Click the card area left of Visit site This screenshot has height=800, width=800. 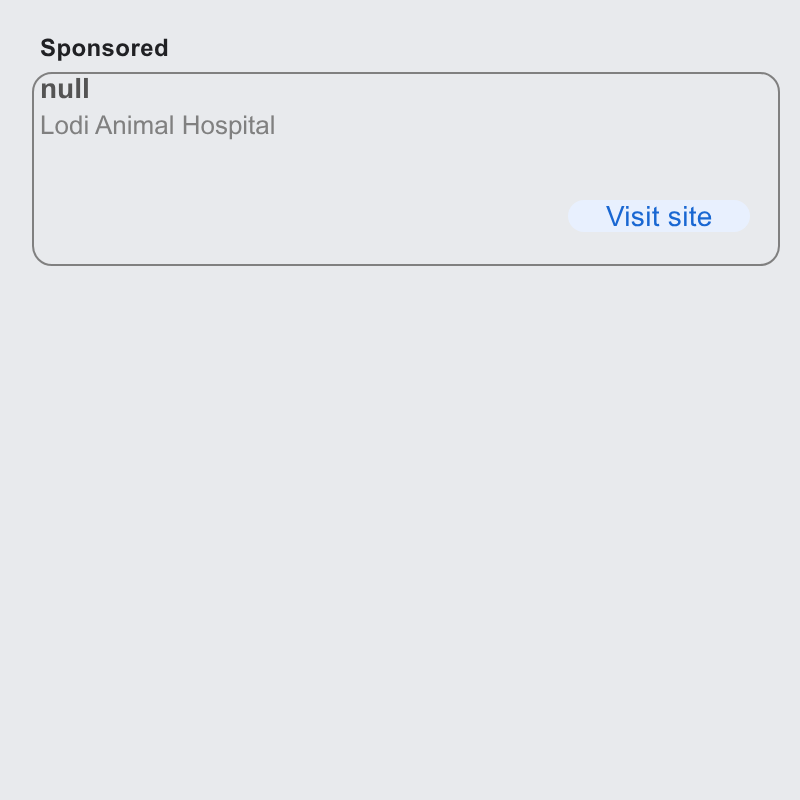301,216
